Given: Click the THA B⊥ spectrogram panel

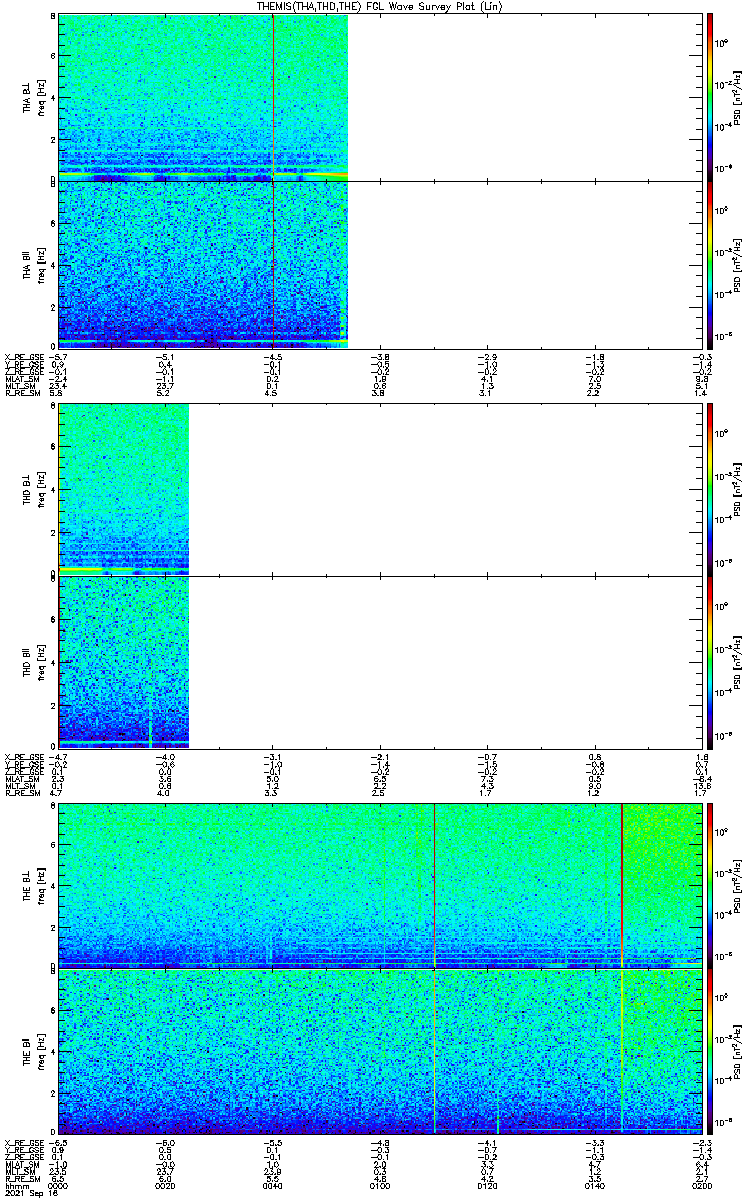Looking at the screenshot, I should pos(380,97).
